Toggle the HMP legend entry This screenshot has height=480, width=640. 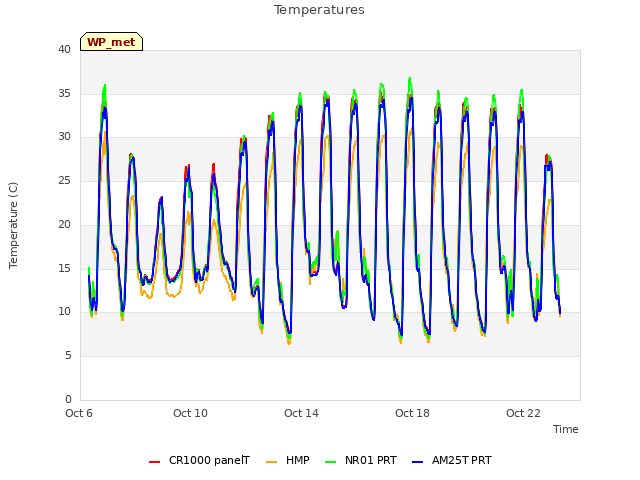click(288, 460)
